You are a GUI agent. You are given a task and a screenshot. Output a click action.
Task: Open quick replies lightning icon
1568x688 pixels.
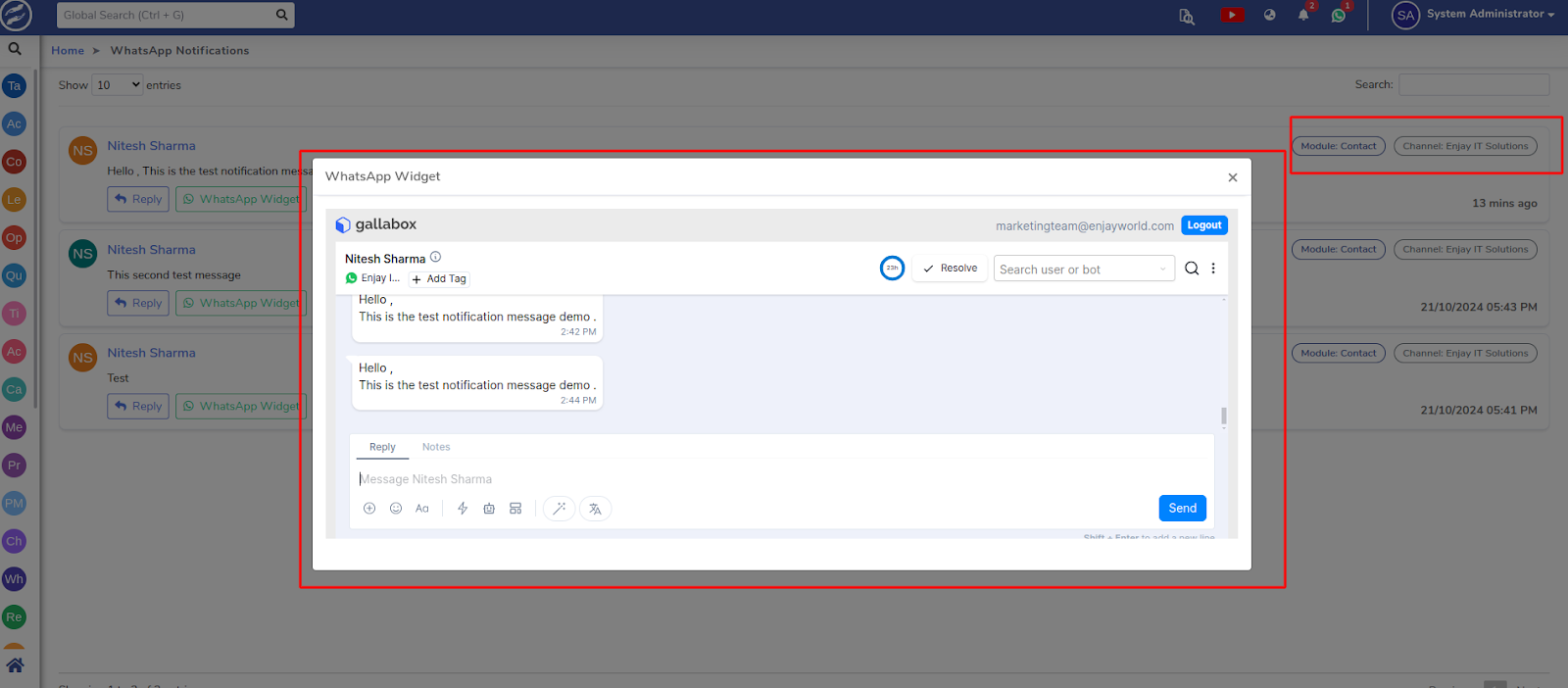click(x=463, y=509)
